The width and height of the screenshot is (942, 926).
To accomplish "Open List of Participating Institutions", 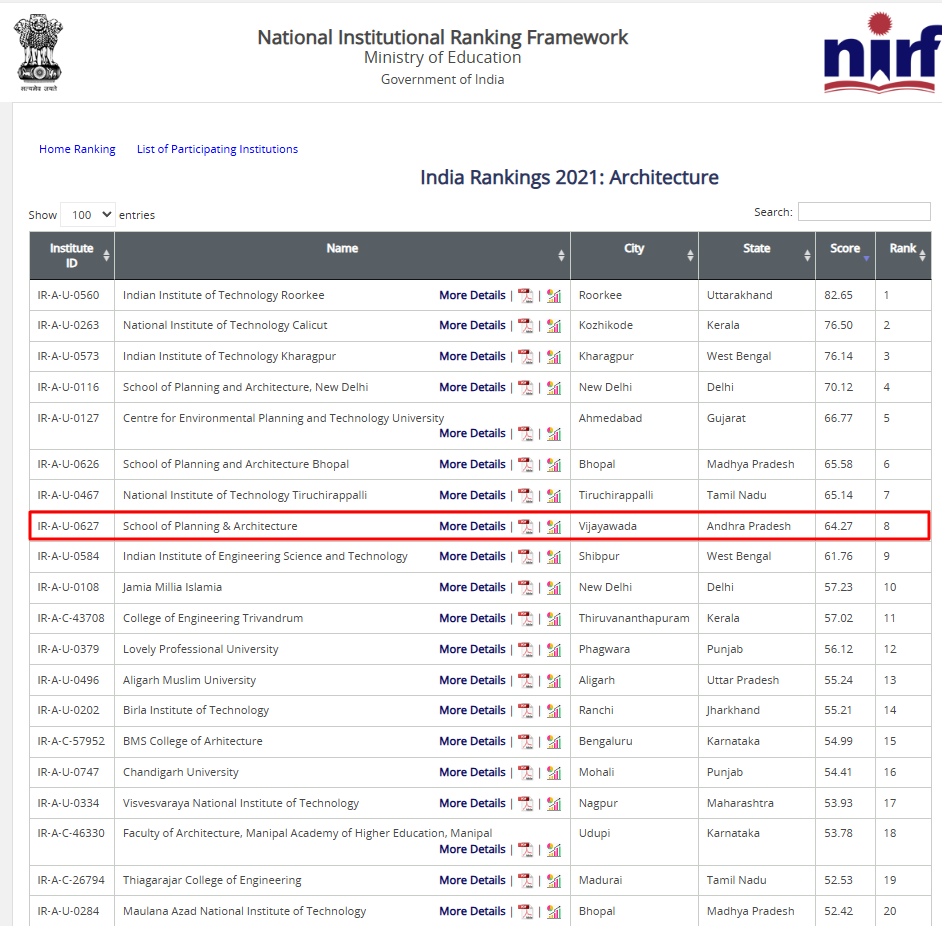I will tap(217, 149).
